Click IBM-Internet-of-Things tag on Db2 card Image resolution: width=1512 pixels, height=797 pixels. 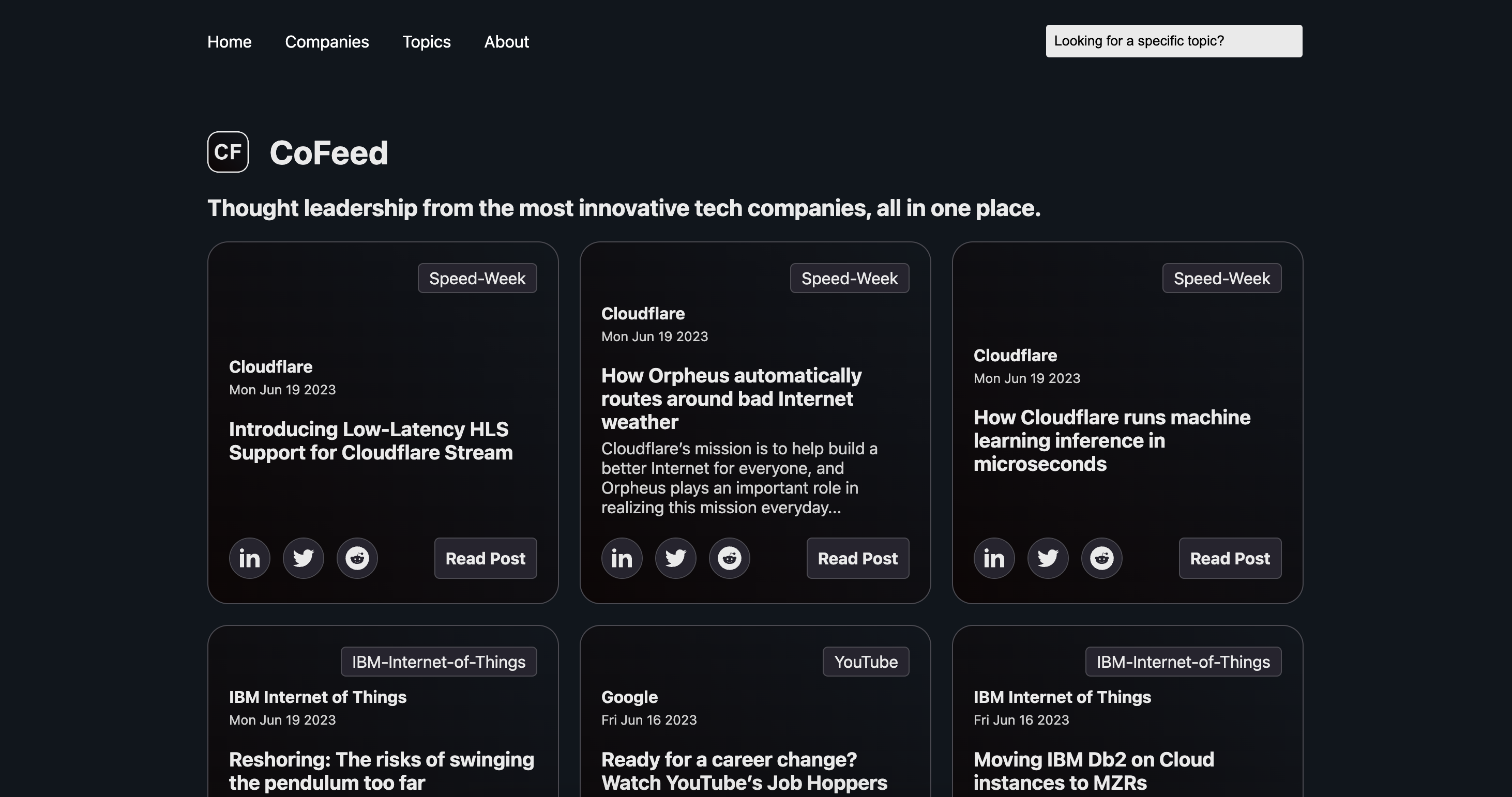coord(1183,662)
